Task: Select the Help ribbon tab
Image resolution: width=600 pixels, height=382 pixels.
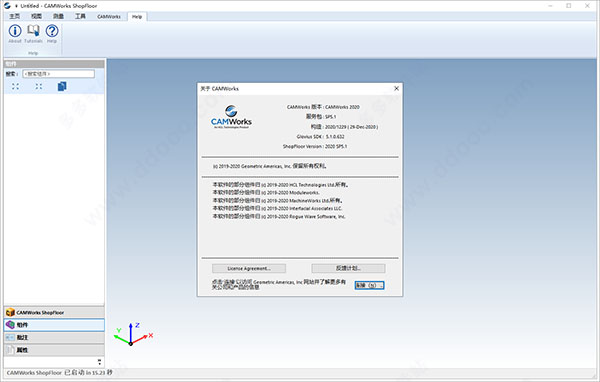Action: pyautogui.click(x=137, y=16)
